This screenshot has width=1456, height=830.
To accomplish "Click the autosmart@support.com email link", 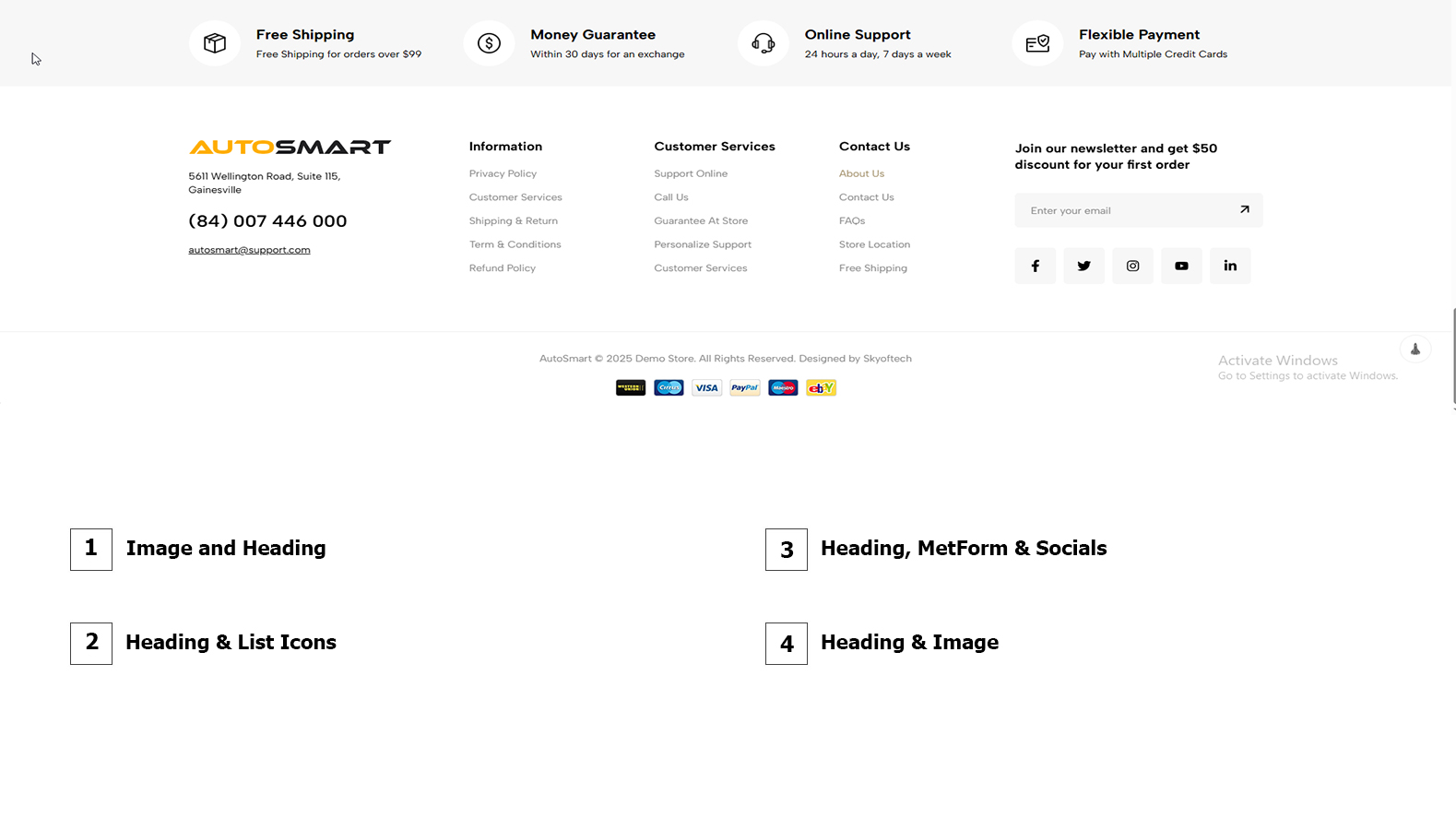I will click(x=249, y=250).
